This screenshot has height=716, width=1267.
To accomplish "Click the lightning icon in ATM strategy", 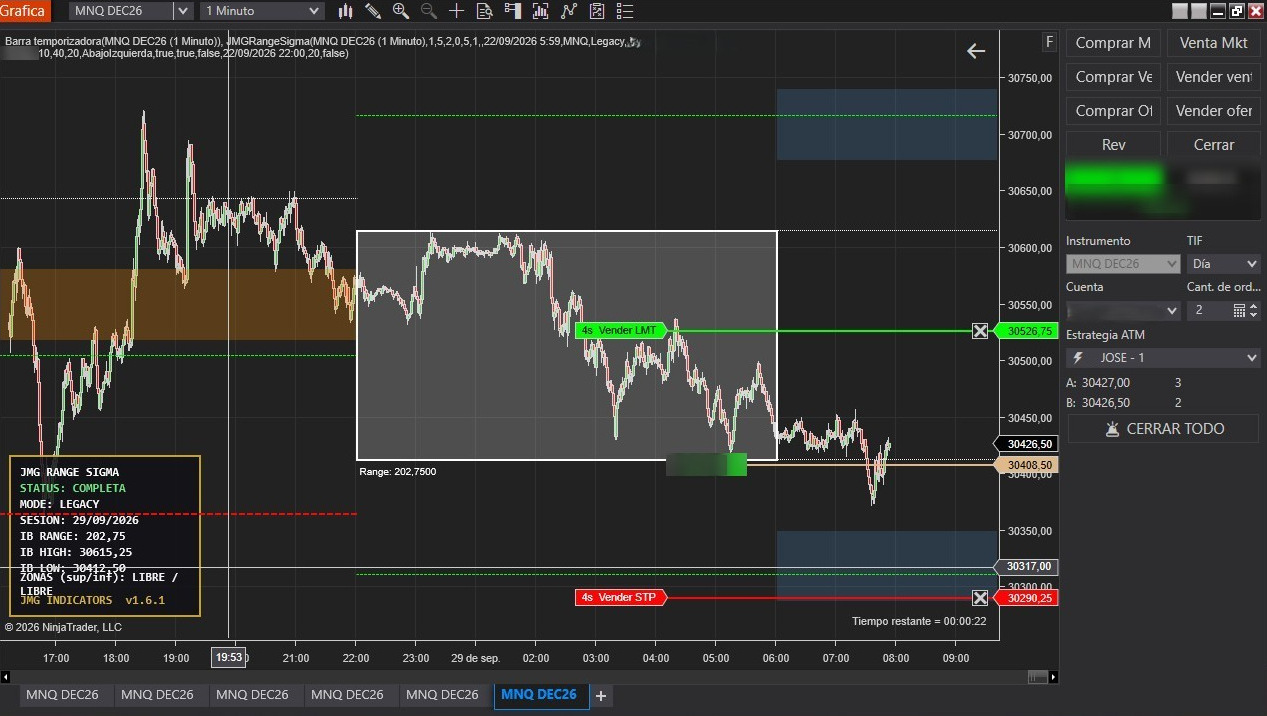I will (x=1078, y=358).
